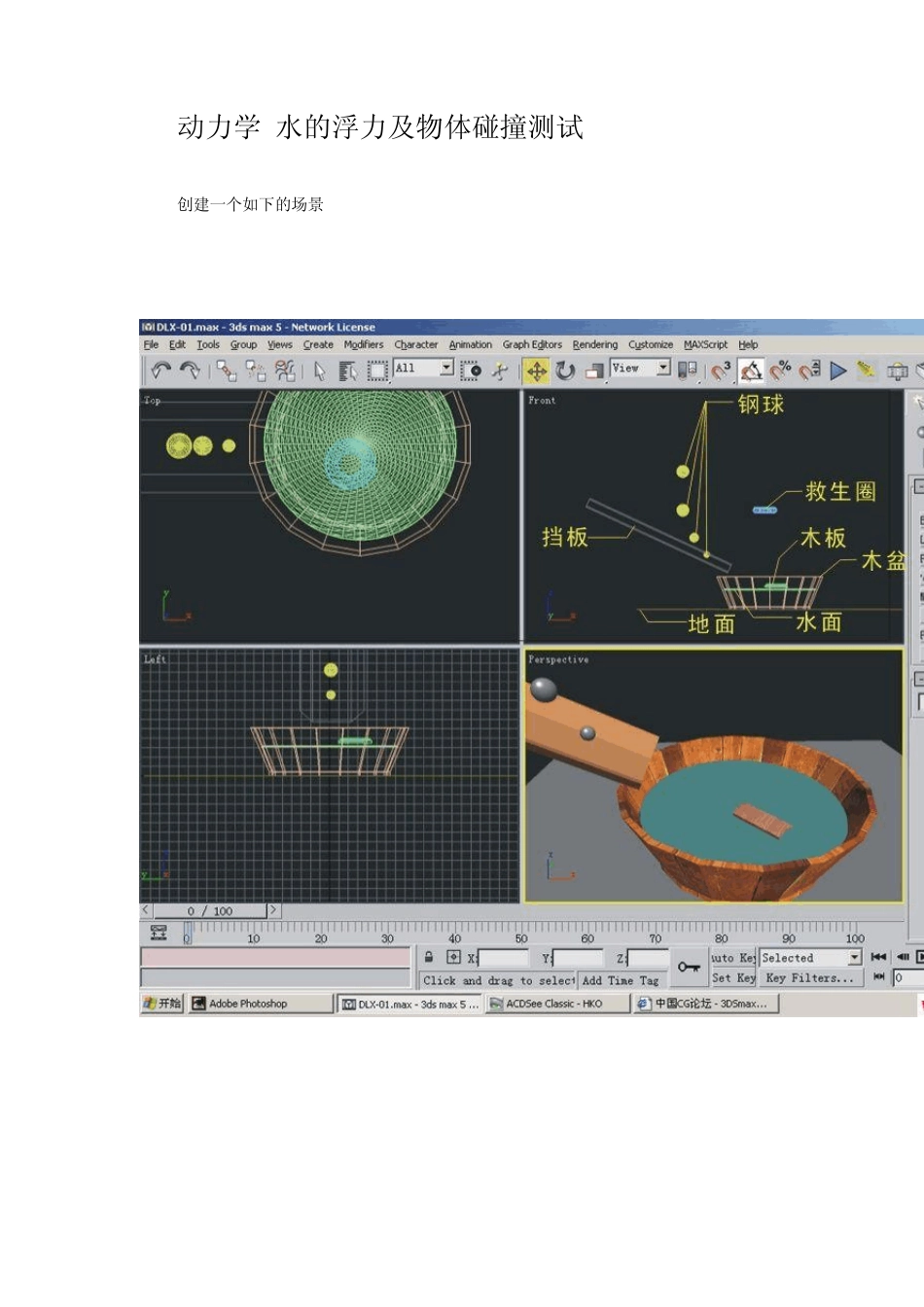924x1307 pixels.
Task: Click the Perspective viewport label
Action: point(558,659)
